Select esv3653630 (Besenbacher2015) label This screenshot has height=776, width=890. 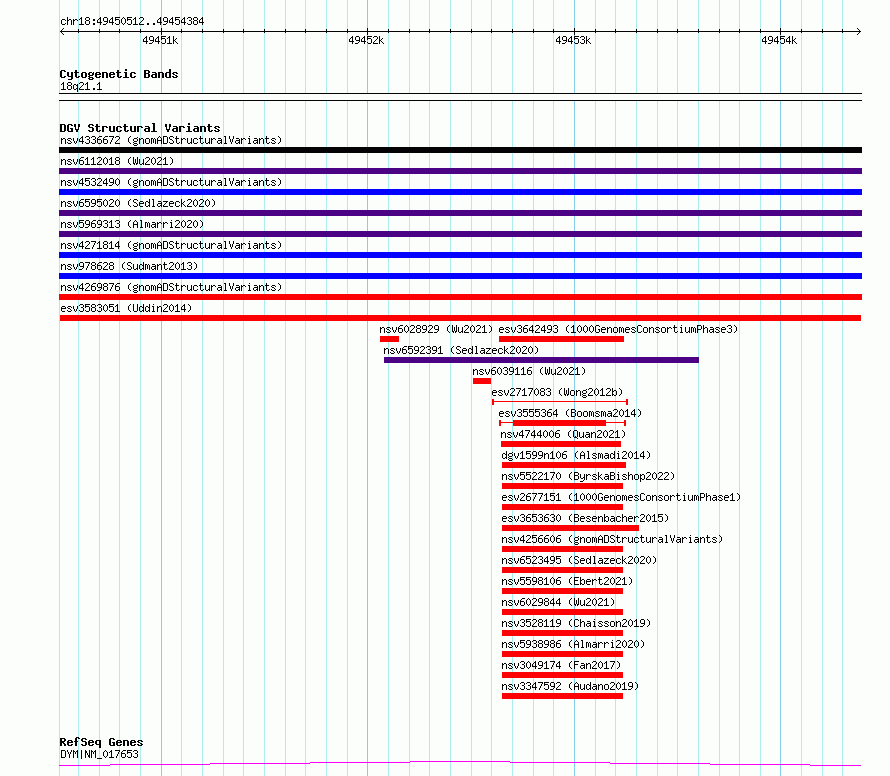click(x=585, y=518)
